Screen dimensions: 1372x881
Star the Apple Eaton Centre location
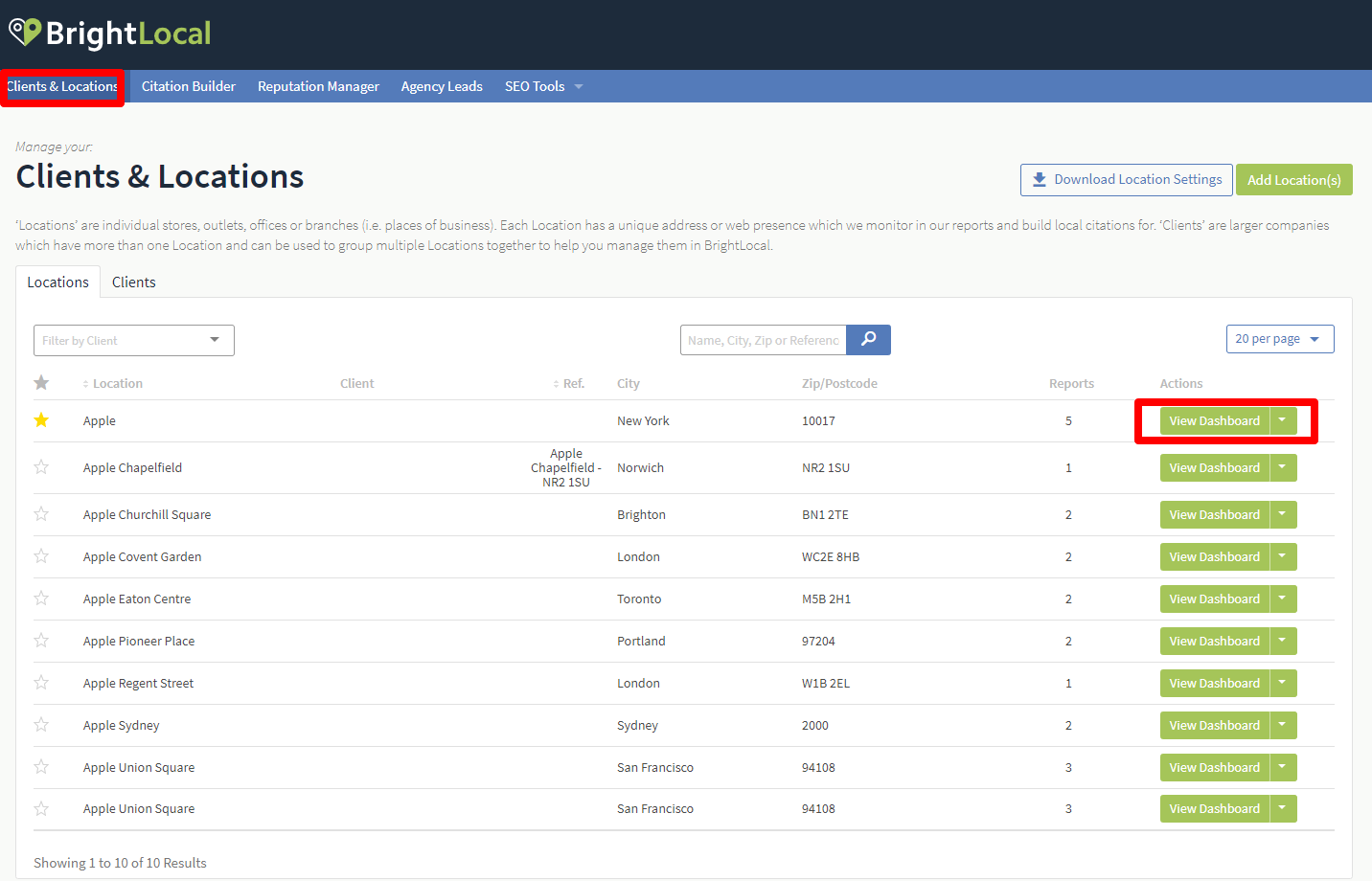coord(41,599)
